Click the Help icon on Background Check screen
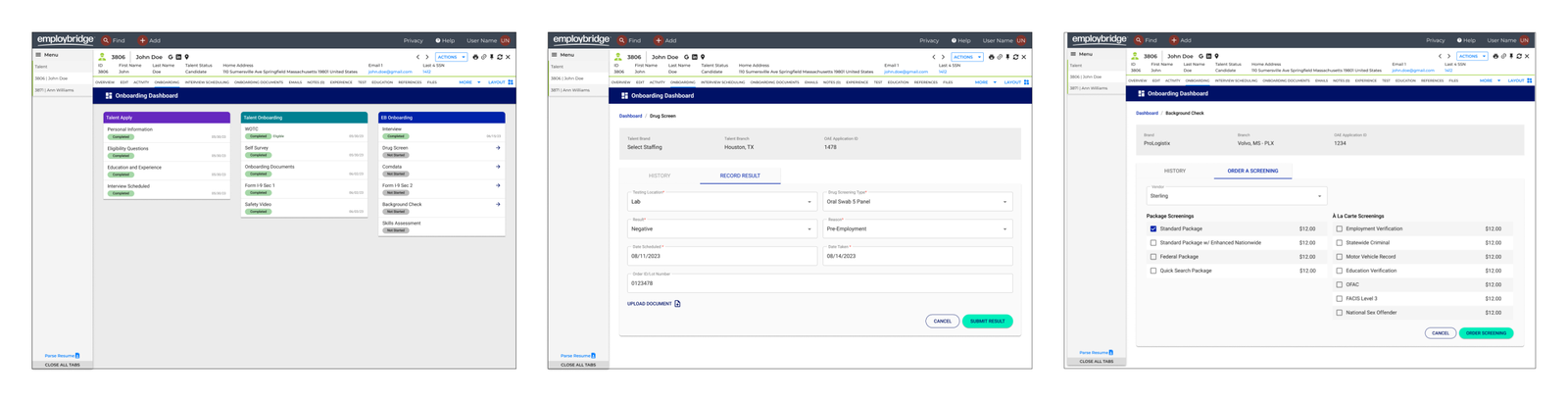 [x=1458, y=41]
